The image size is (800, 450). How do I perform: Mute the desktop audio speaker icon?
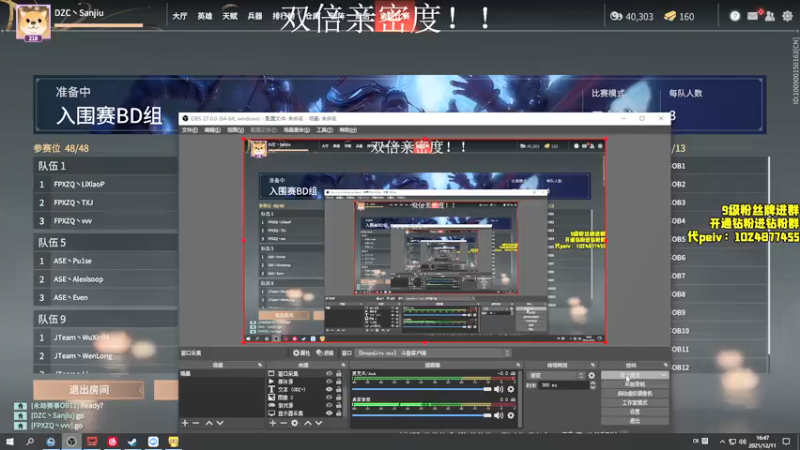pyautogui.click(x=498, y=415)
